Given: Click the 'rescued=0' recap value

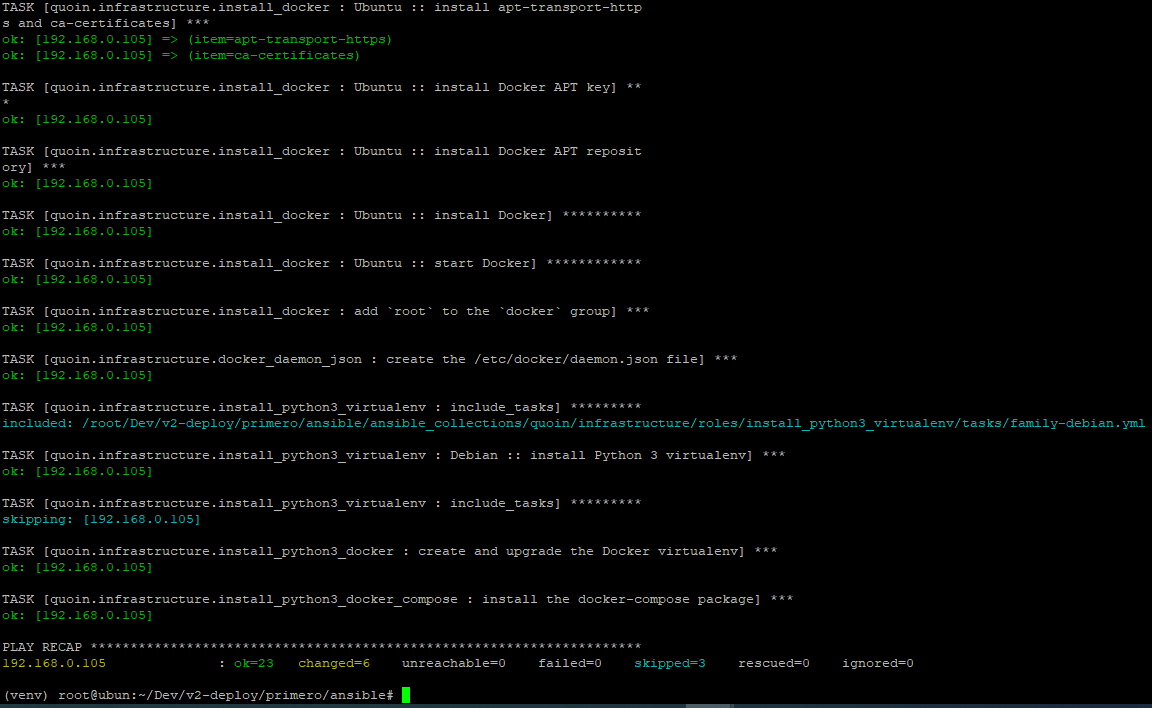Looking at the screenshot, I should click(774, 663).
